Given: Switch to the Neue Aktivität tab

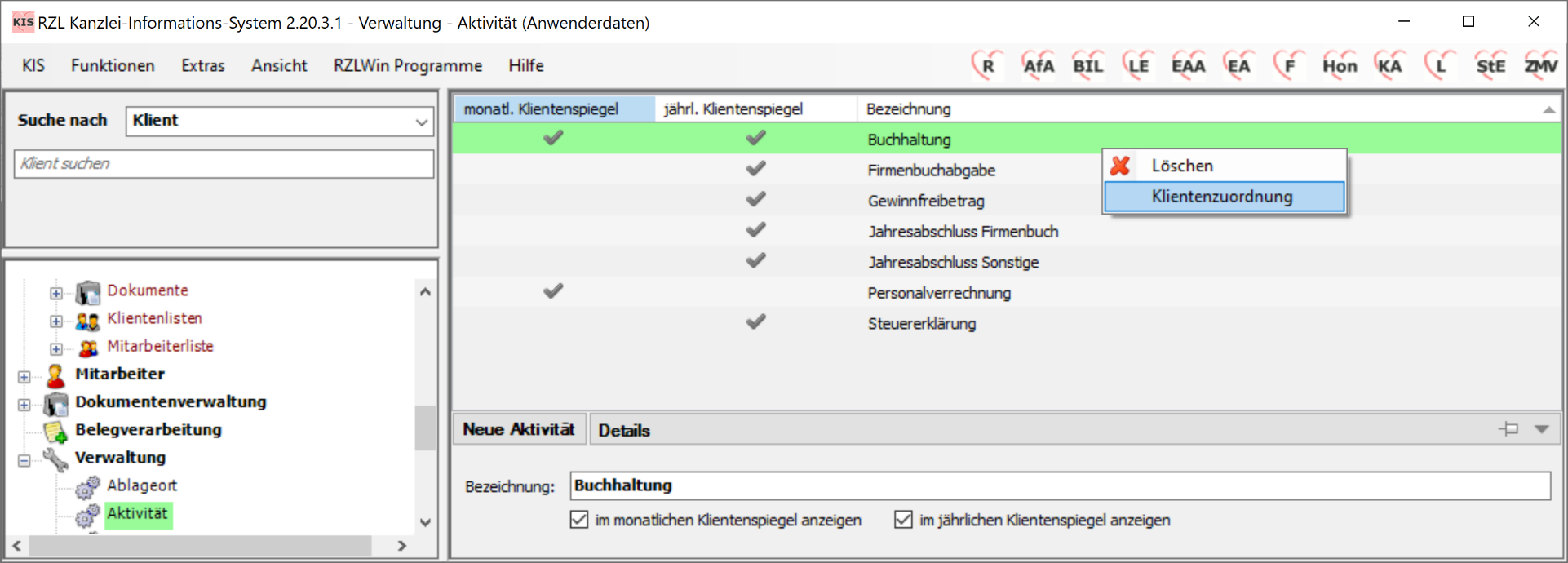Looking at the screenshot, I should [x=519, y=429].
